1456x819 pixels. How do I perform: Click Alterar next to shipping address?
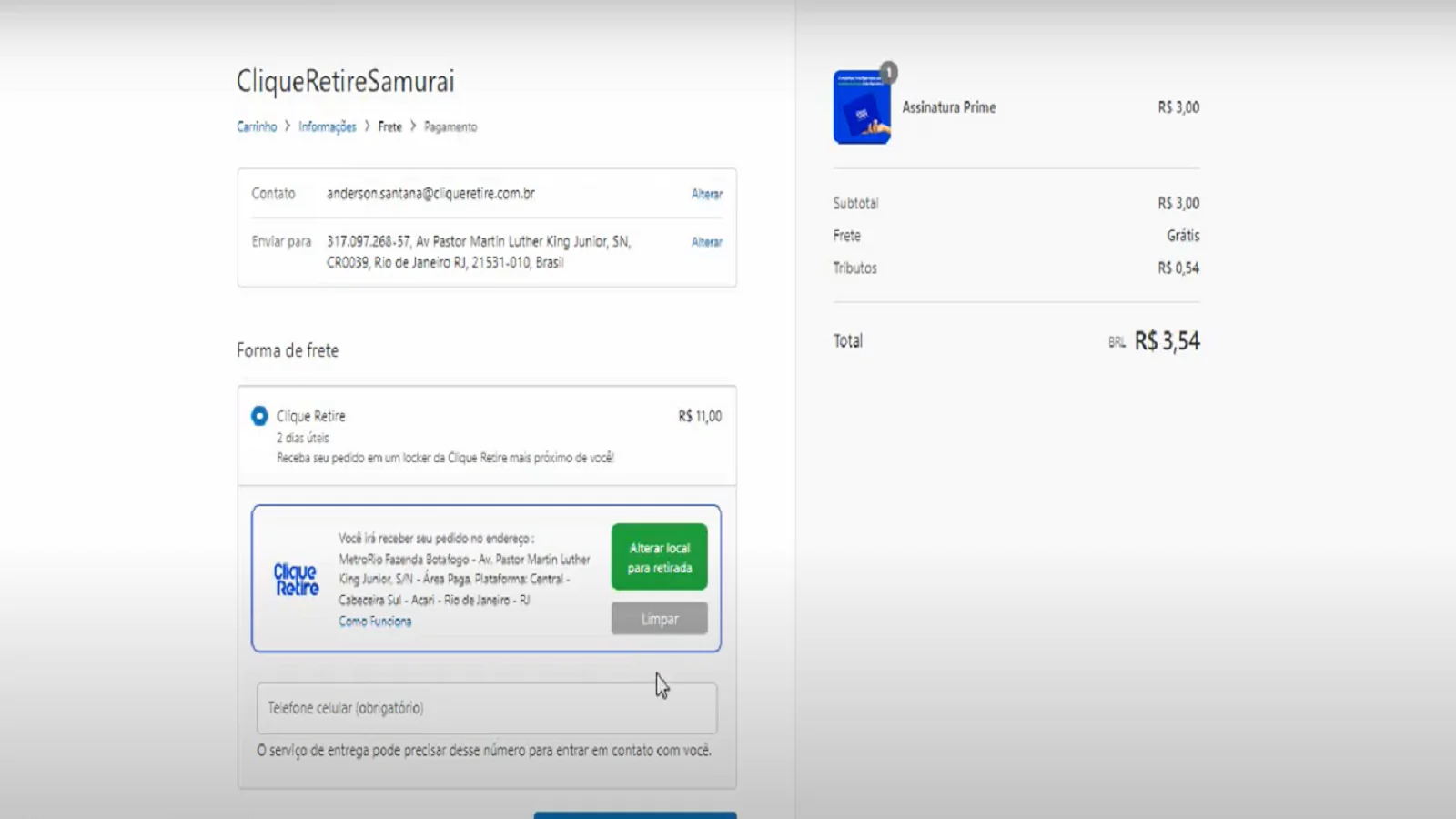click(x=706, y=242)
